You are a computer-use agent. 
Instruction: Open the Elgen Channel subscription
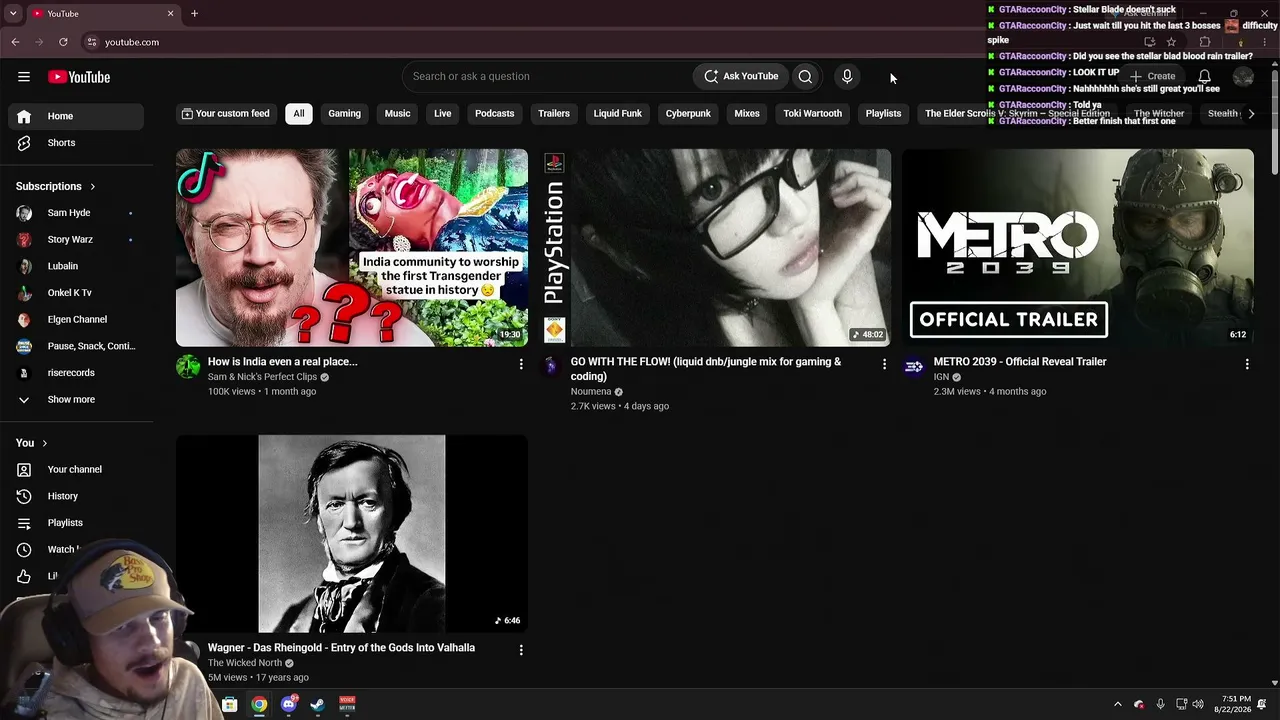(x=76, y=320)
